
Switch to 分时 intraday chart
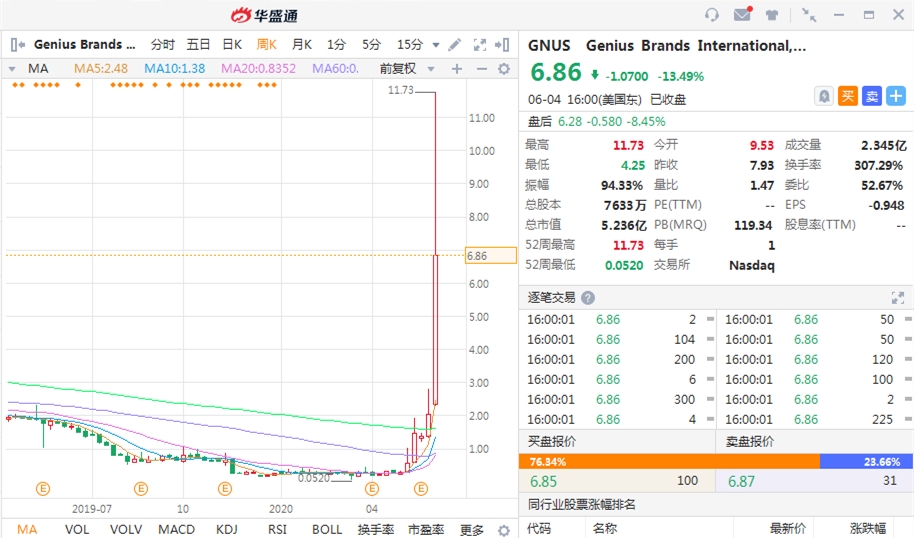pyautogui.click(x=163, y=44)
